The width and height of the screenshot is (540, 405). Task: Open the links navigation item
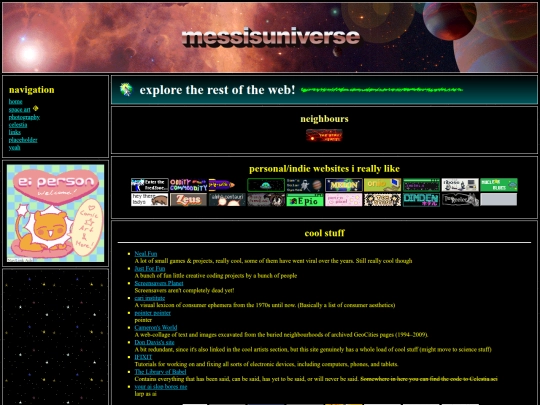(x=15, y=132)
